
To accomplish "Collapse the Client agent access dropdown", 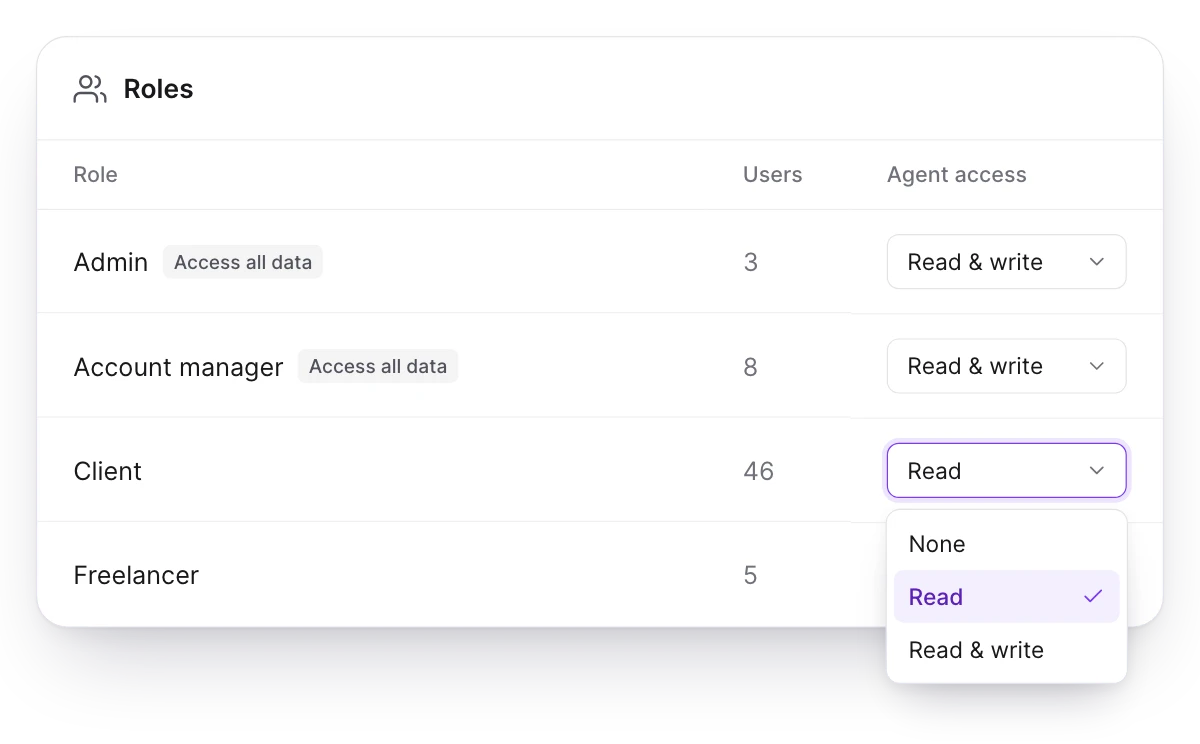I will click(1006, 470).
